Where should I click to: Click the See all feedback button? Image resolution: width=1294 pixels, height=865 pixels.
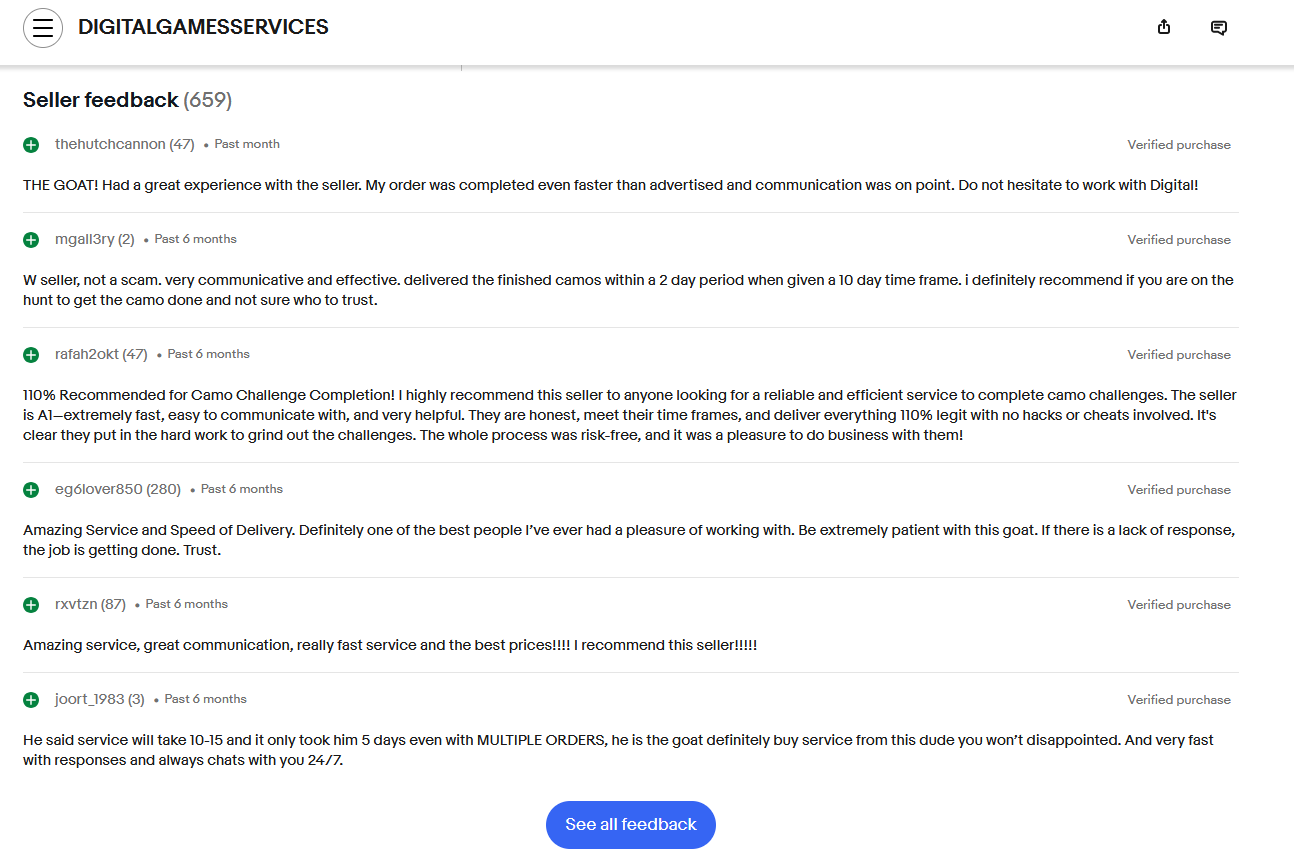[x=631, y=825]
